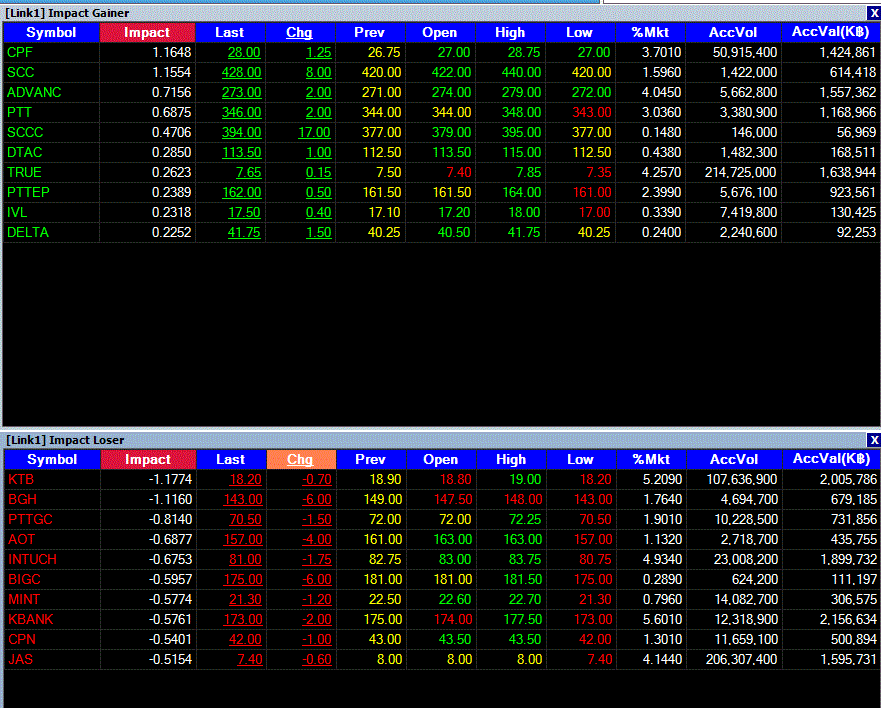This screenshot has height=708, width=881.
Task: Select the MINT symbol
Action: pyautogui.click(x=24, y=600)
